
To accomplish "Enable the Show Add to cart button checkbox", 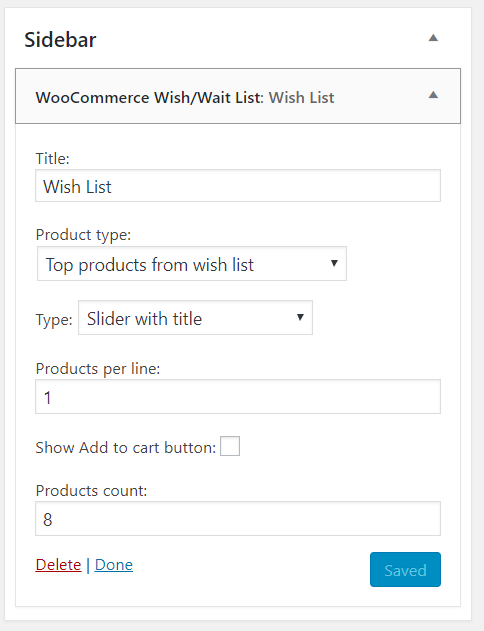I will (x=230, y=446).
